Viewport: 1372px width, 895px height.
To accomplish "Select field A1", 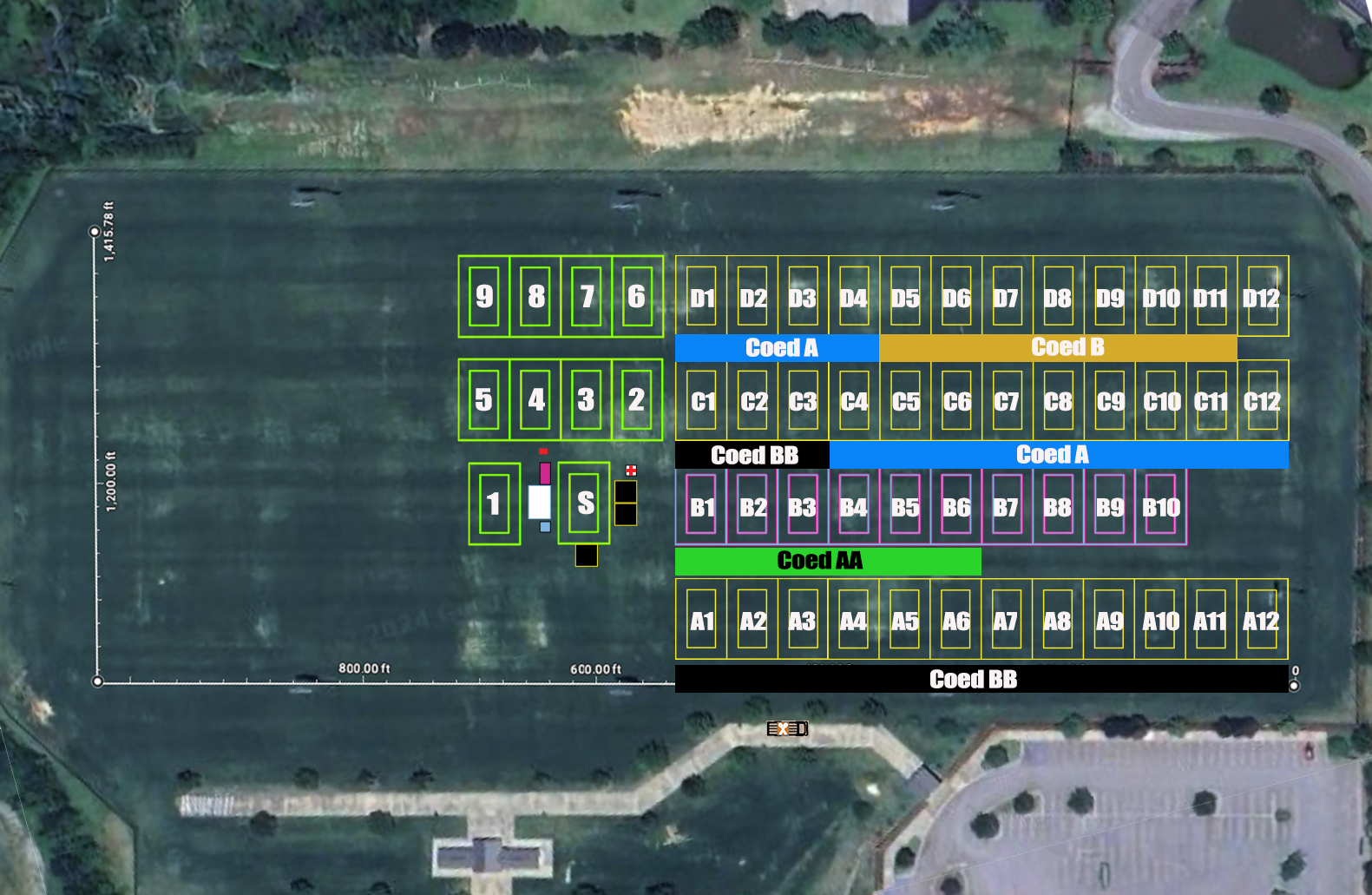I will 701,620.
